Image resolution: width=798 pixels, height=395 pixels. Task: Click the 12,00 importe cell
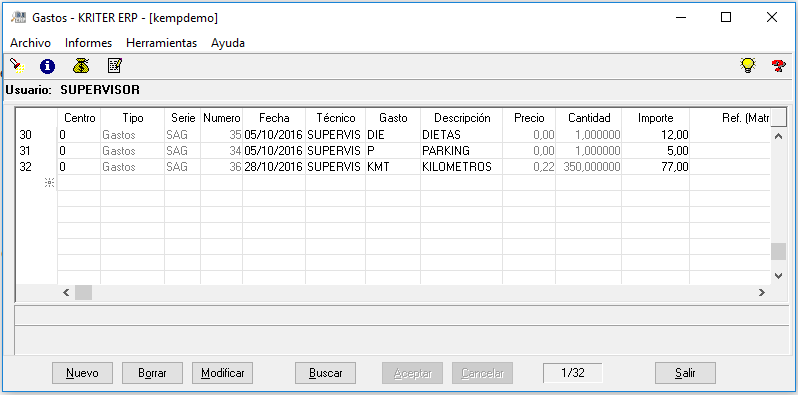pos(656,135)
